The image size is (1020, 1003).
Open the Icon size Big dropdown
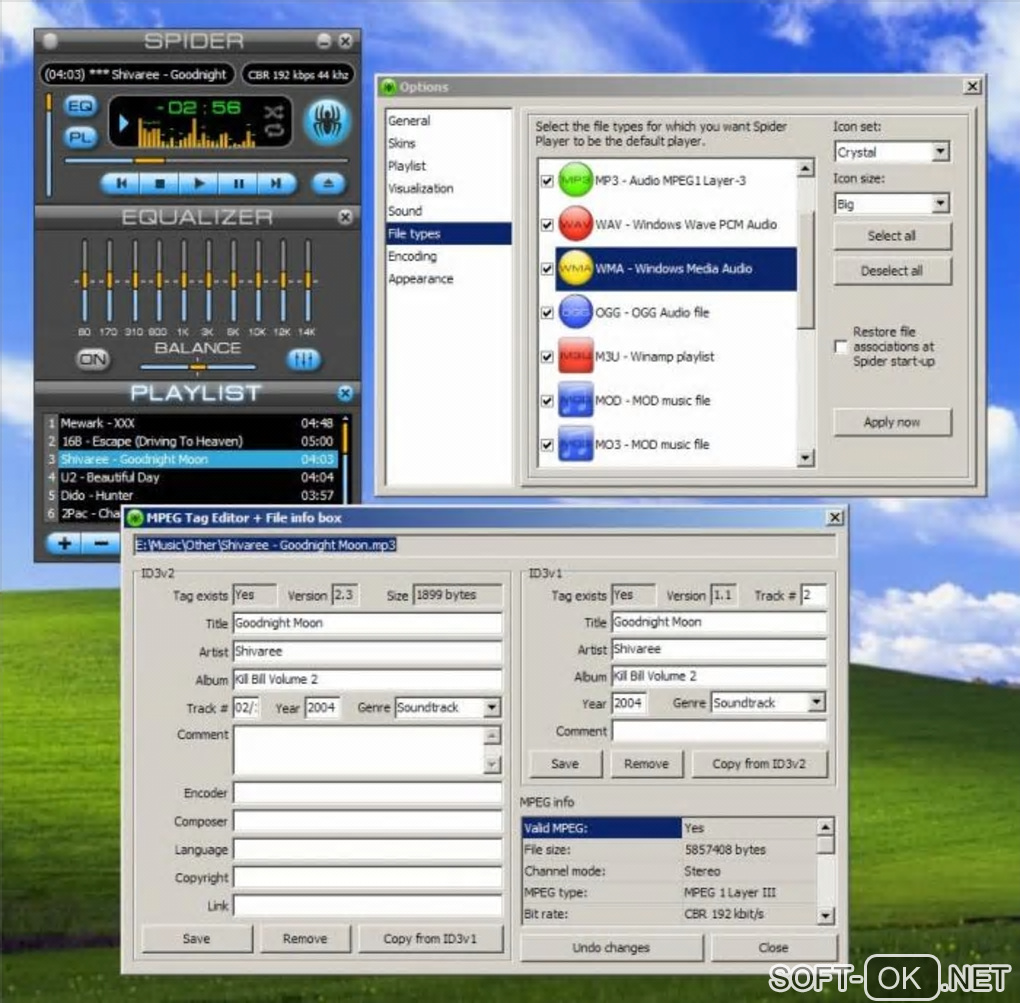point(940,204)
